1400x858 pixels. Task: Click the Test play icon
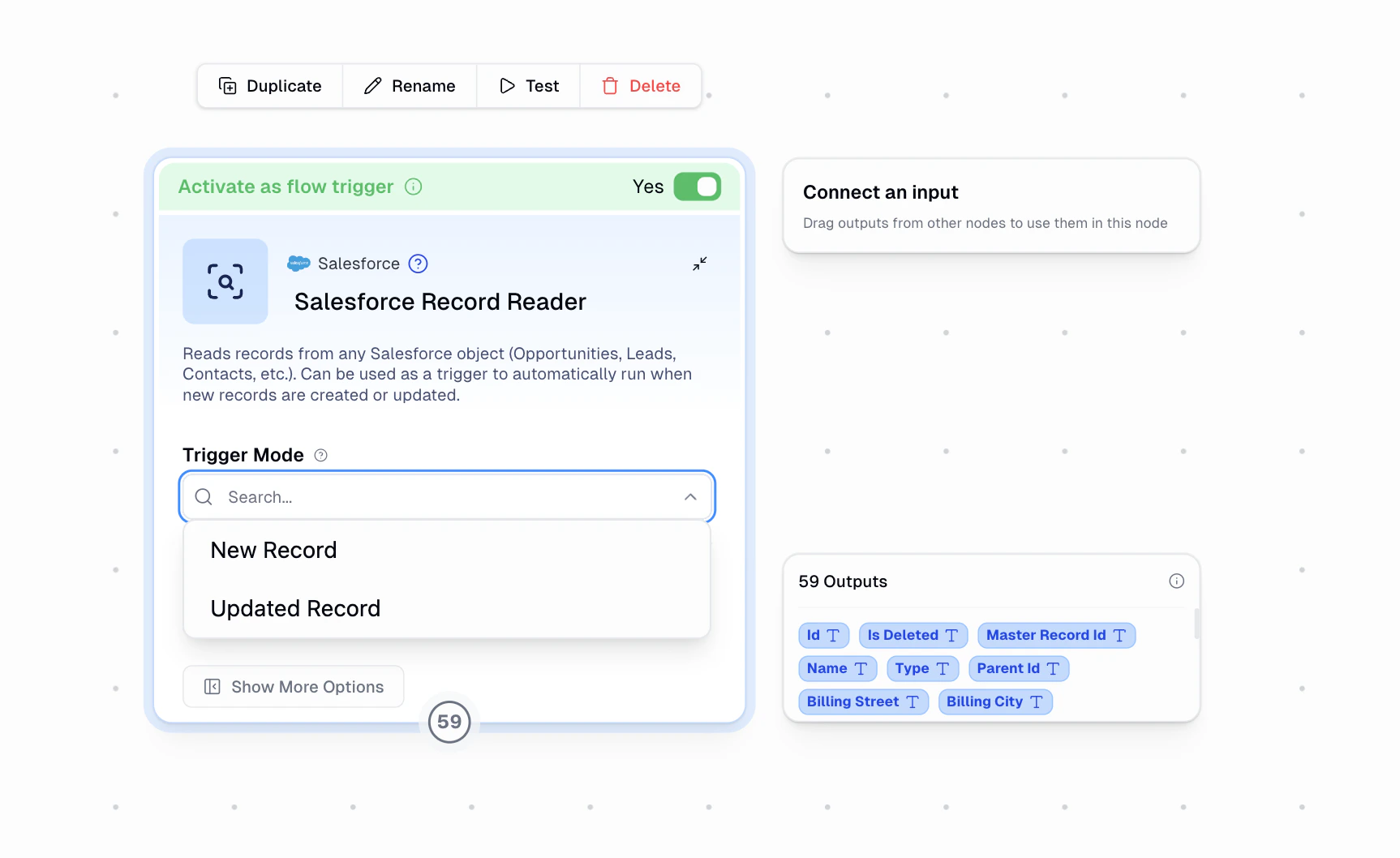[507, 85]
